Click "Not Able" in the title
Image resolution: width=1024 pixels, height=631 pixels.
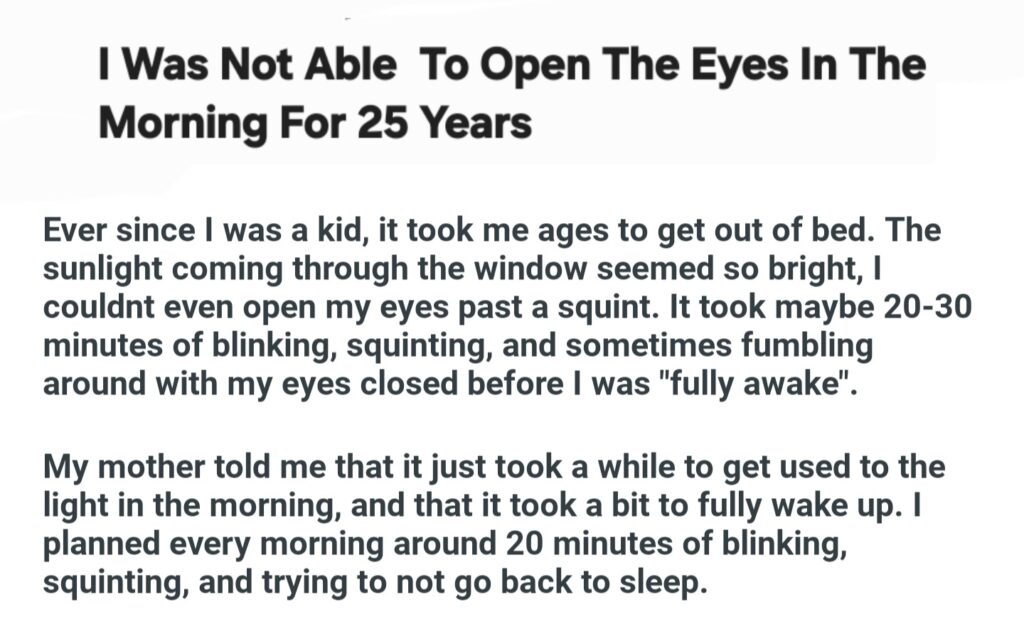pos(309,66)
